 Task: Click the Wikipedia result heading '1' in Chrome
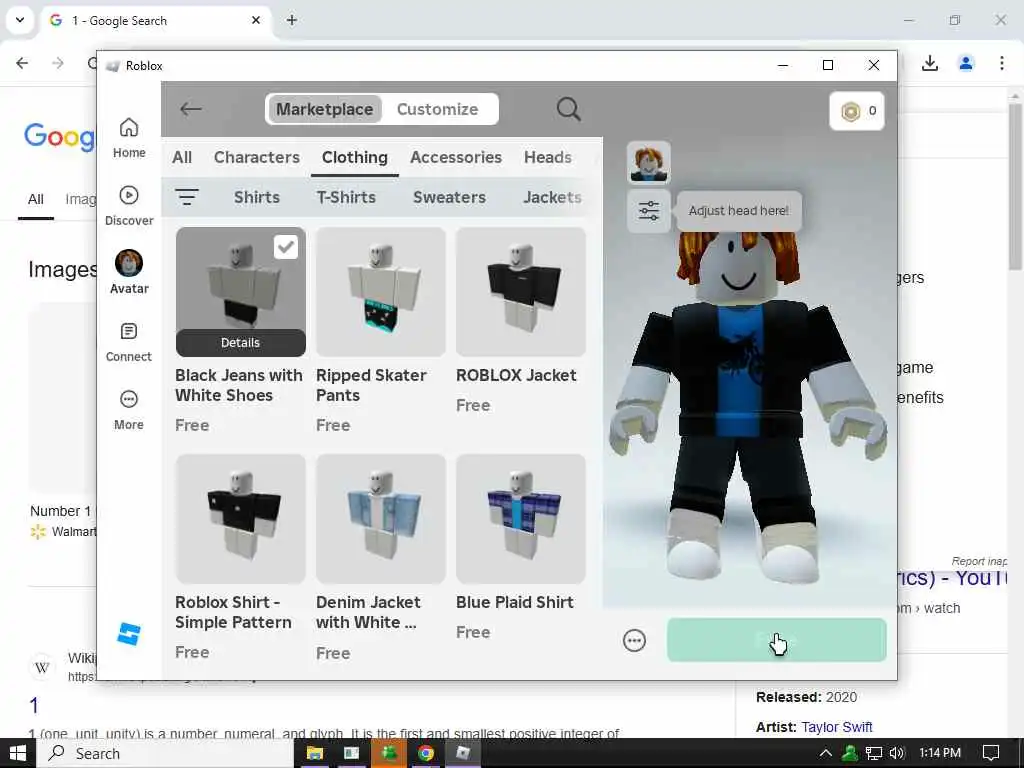click(34, 705)
